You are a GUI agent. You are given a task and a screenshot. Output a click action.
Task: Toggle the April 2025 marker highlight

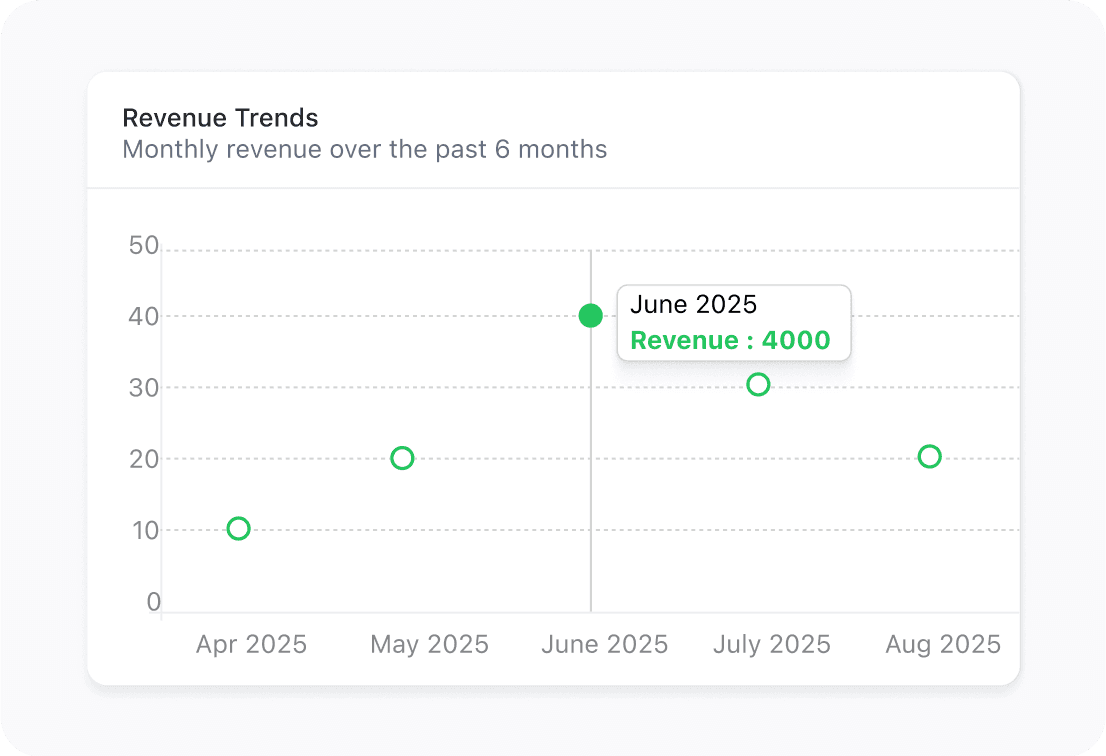click(238, 528)
